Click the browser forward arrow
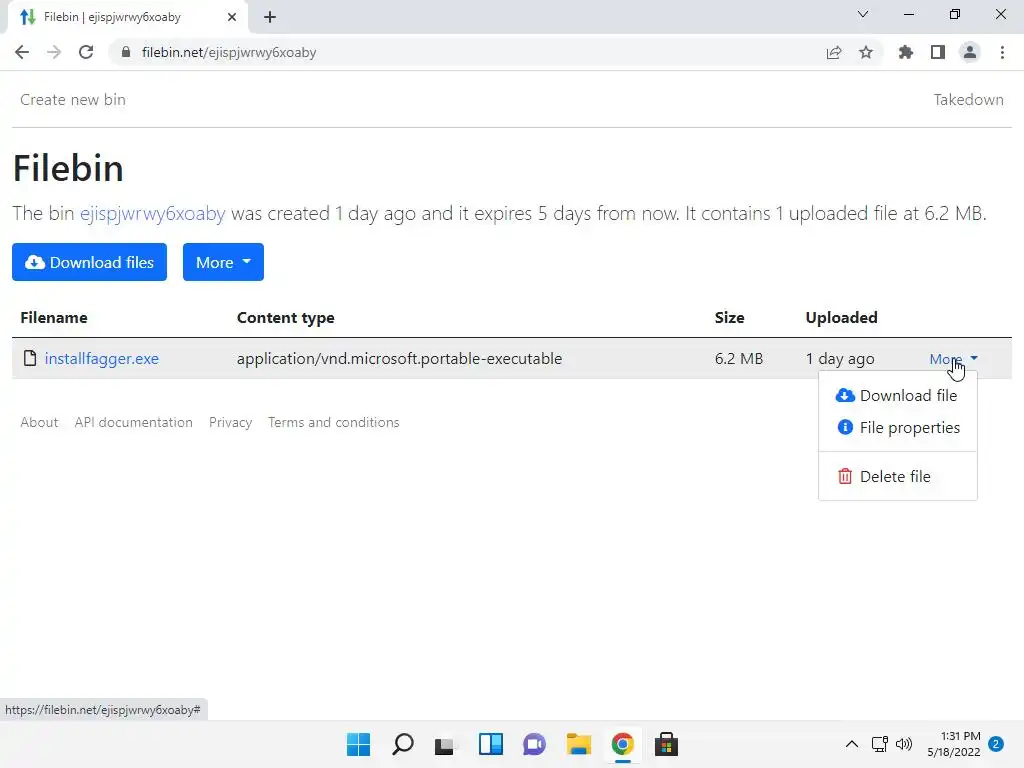Image resolution: width=1024 pixels, height=768 pixels. (x=54, y=52)
